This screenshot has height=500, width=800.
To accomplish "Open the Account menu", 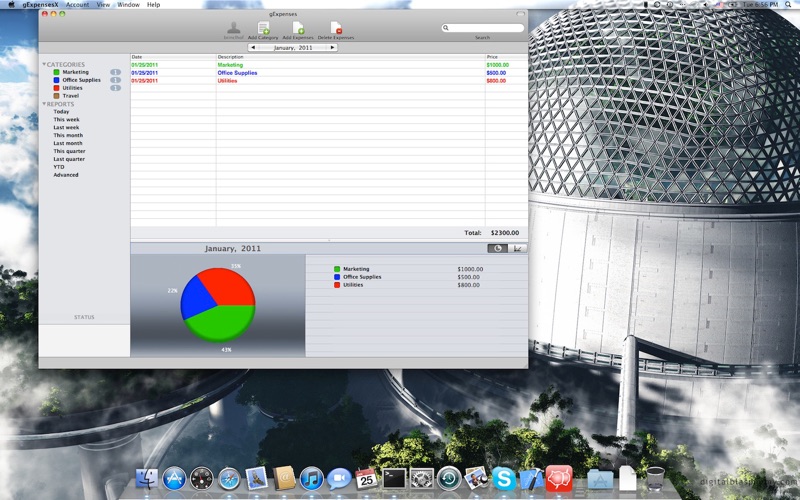I will [x=78, y=5].
